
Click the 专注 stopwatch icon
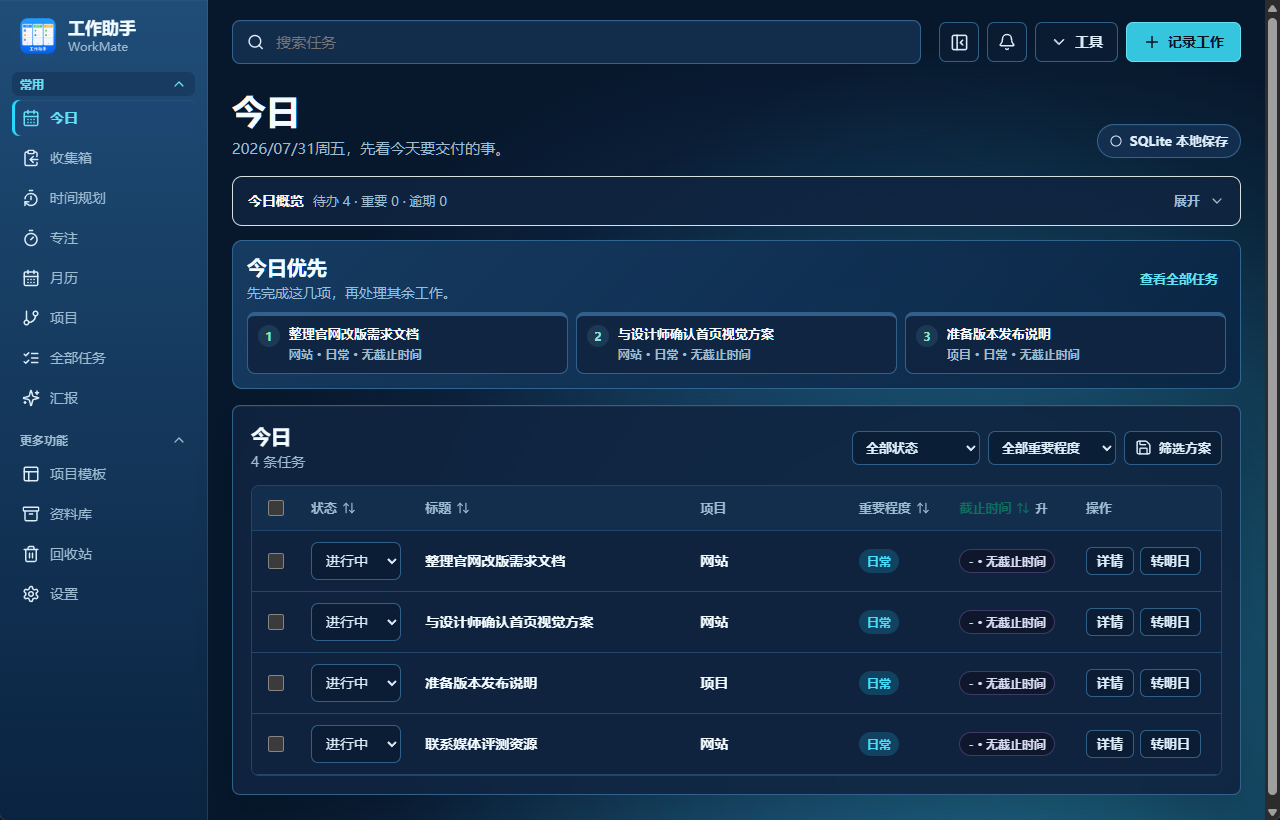tap(31, 238)
